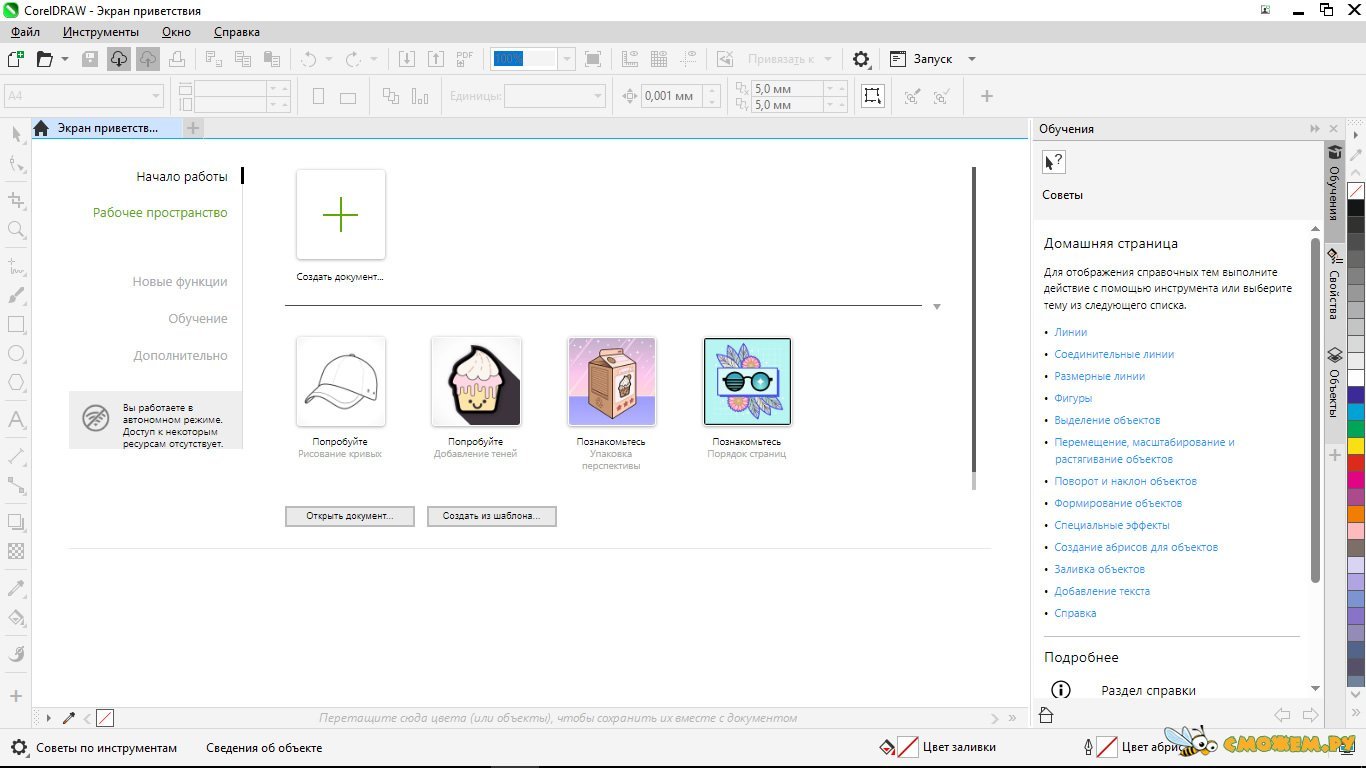Click the Создать документ plus thumbnail
The height and width of the screenshot is (768, 1366).
340,215
